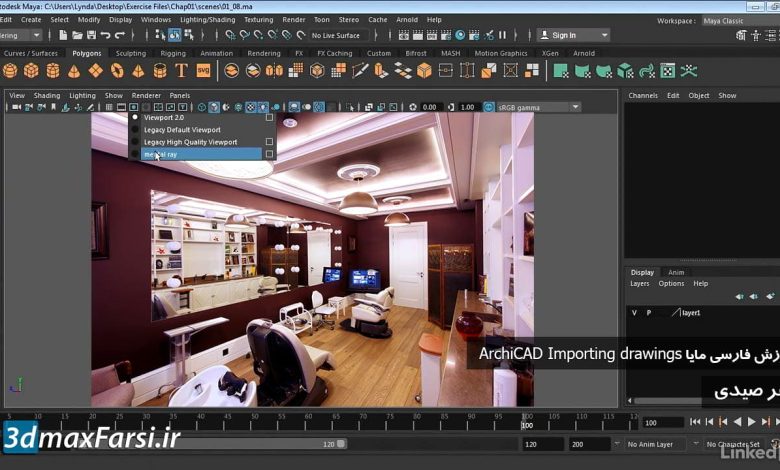Click the bookmarks icon in panel toolbar

53,107
